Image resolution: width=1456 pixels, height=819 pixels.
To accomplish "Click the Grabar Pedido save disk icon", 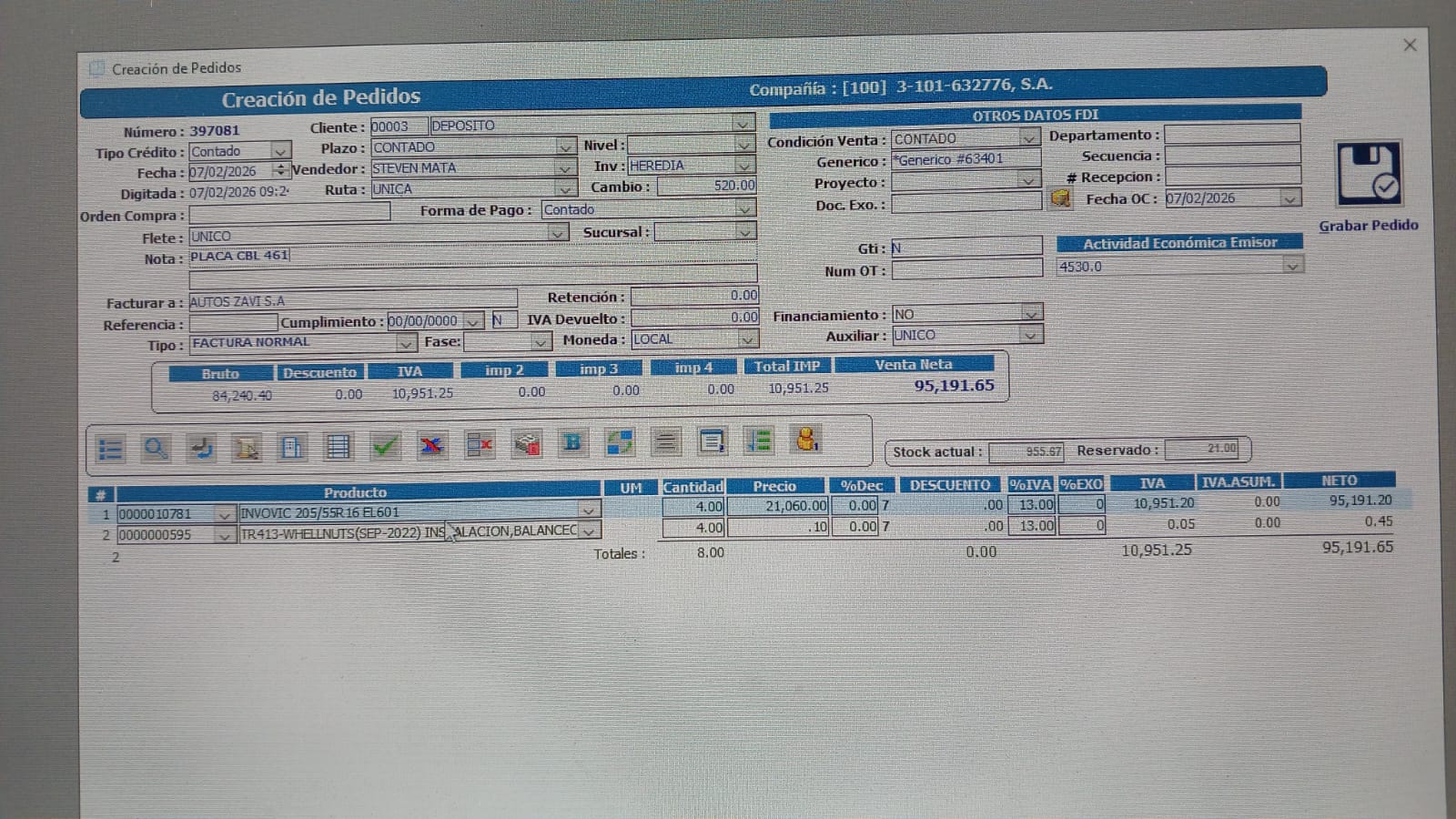I will point(1368,174).
